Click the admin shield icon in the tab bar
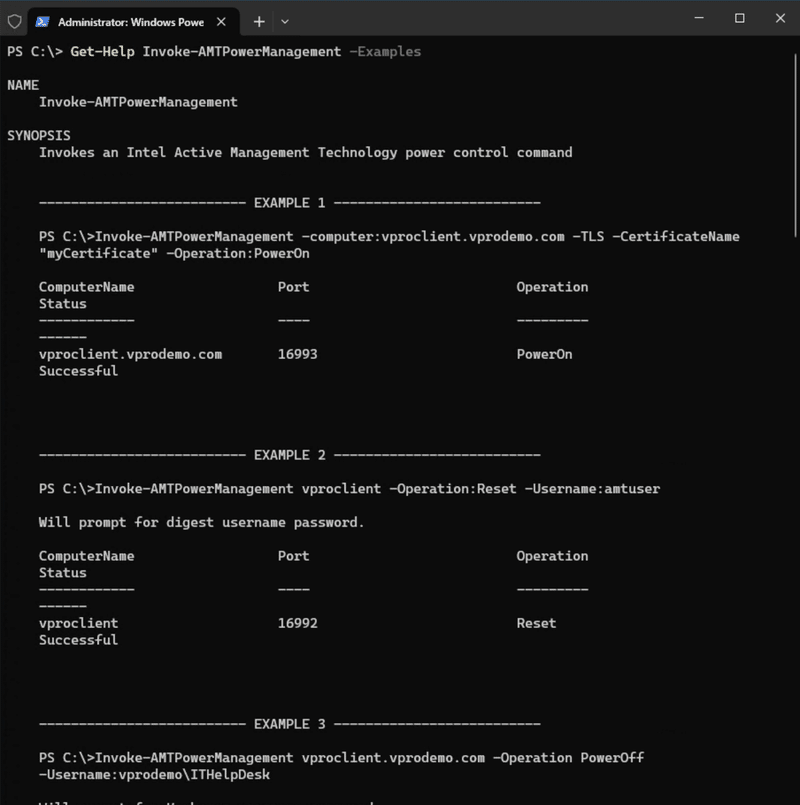The width and height of the screenshot is (800, 805). (14, 22)
